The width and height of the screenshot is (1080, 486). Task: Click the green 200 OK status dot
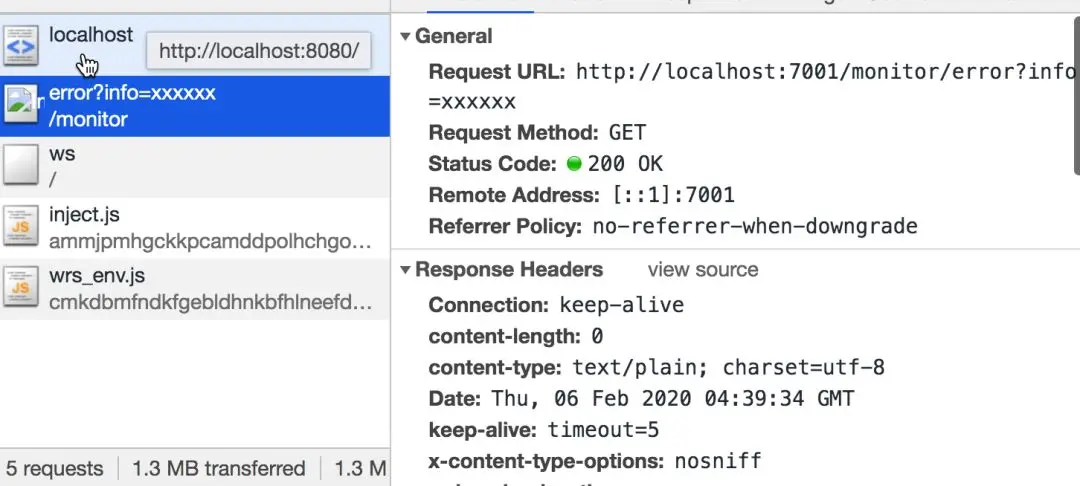574,164
